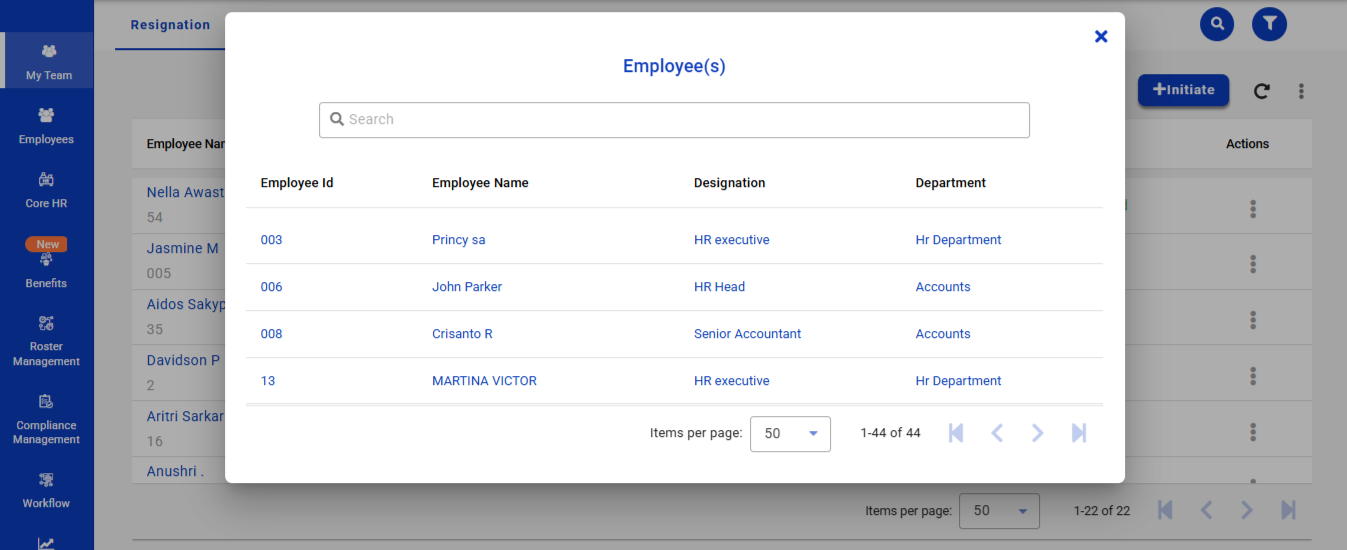Click the employee Search field

pos(674,120)
